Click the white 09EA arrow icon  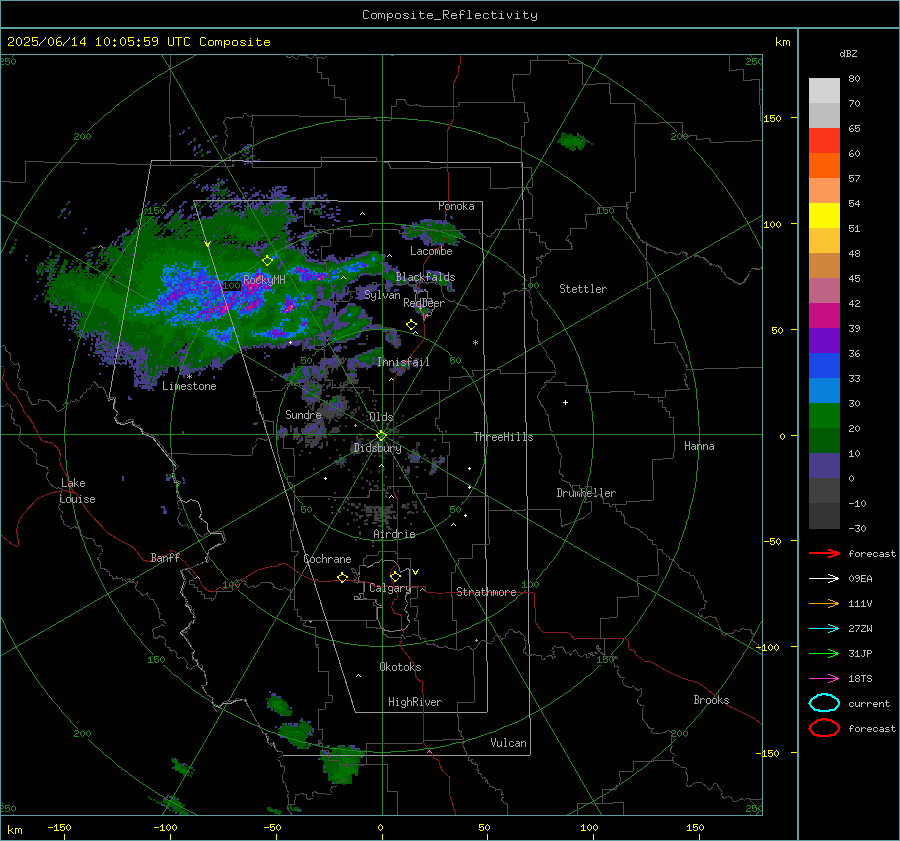point(824,579)
